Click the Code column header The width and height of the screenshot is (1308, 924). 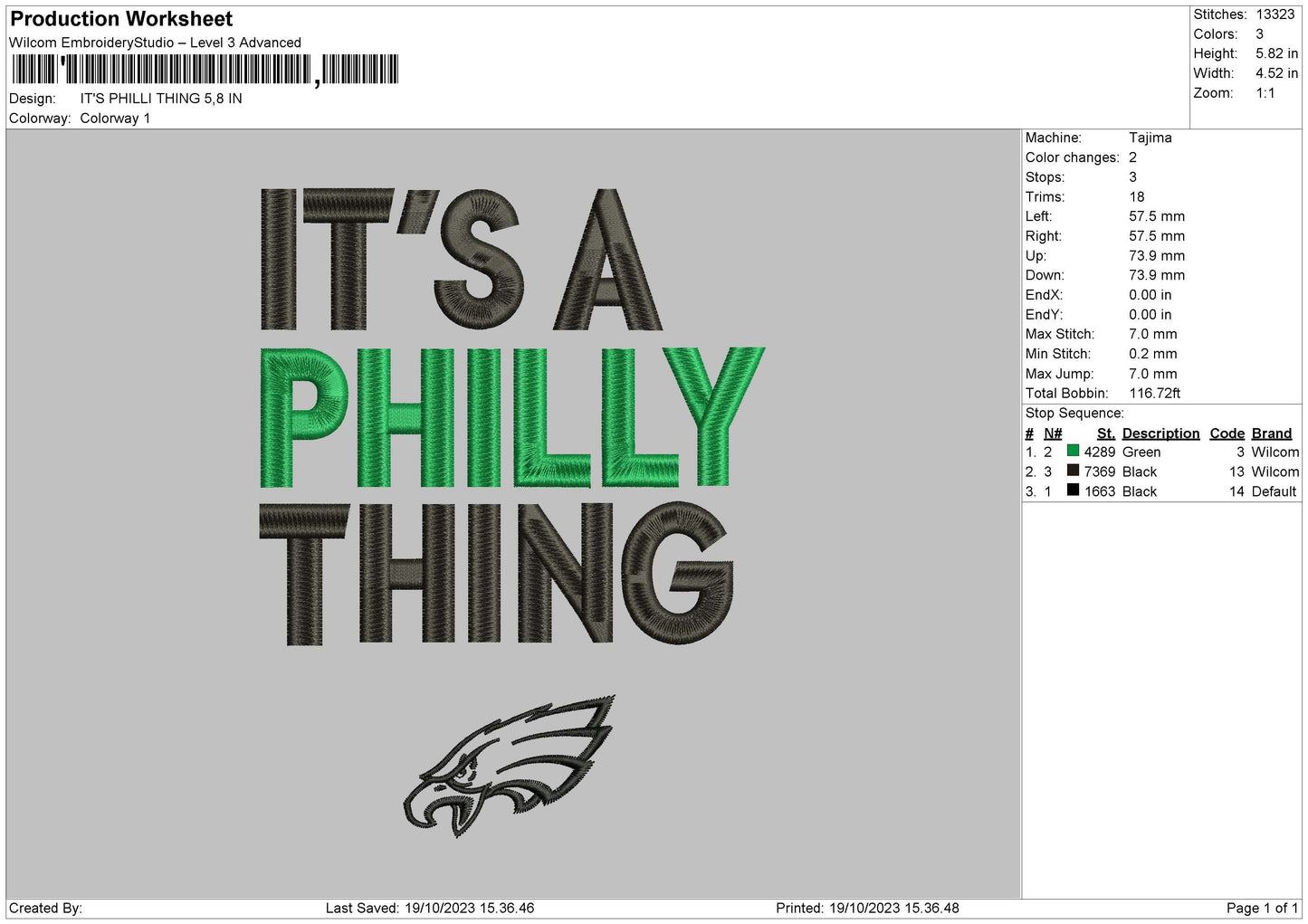(1227, 433)
